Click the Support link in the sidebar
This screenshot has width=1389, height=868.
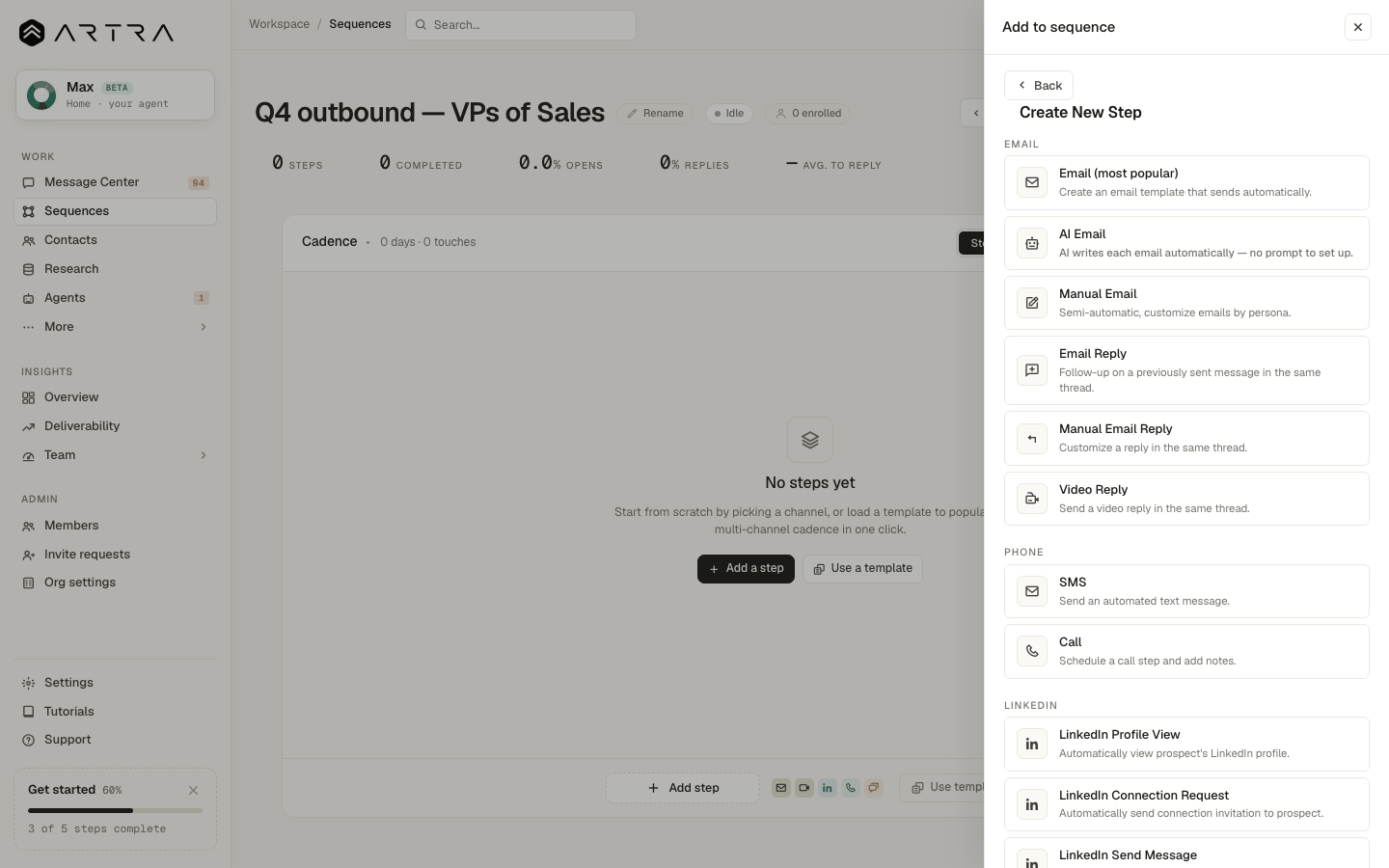pos(116,740)
